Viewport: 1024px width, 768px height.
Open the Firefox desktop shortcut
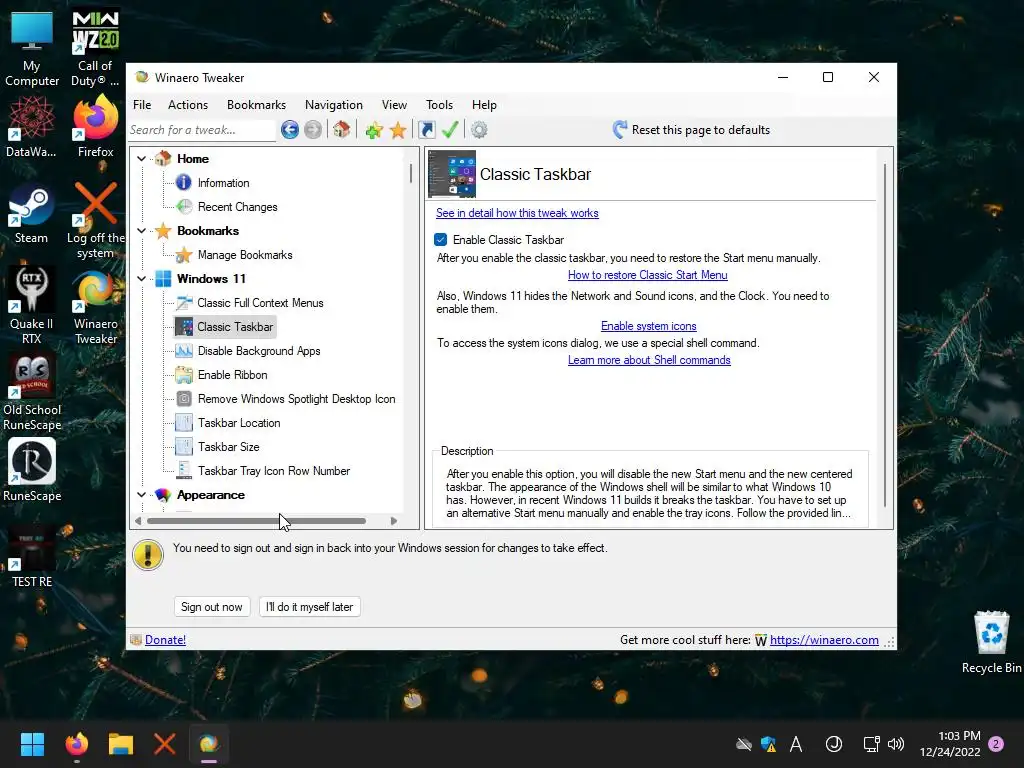click(x=95, y=127)
